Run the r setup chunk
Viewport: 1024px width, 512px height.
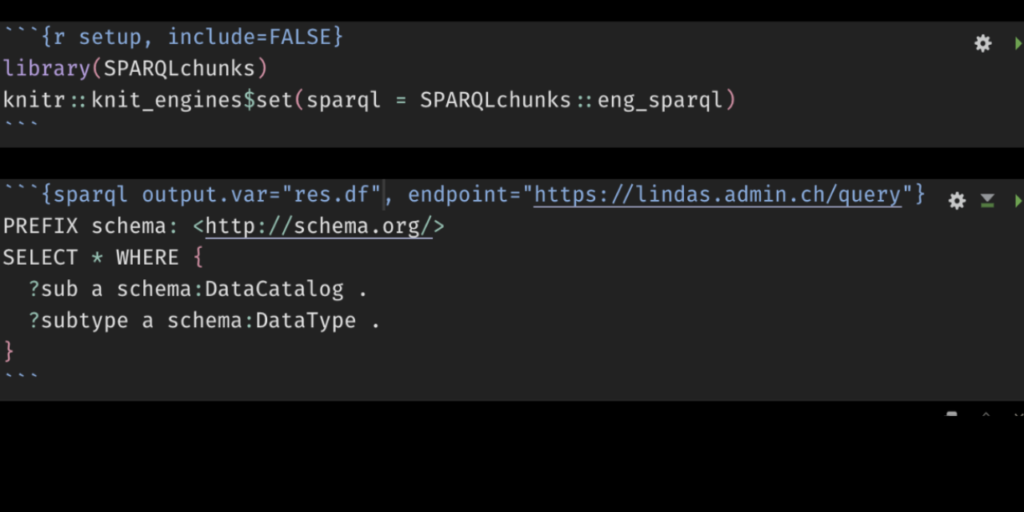(x=1018, y=44)
